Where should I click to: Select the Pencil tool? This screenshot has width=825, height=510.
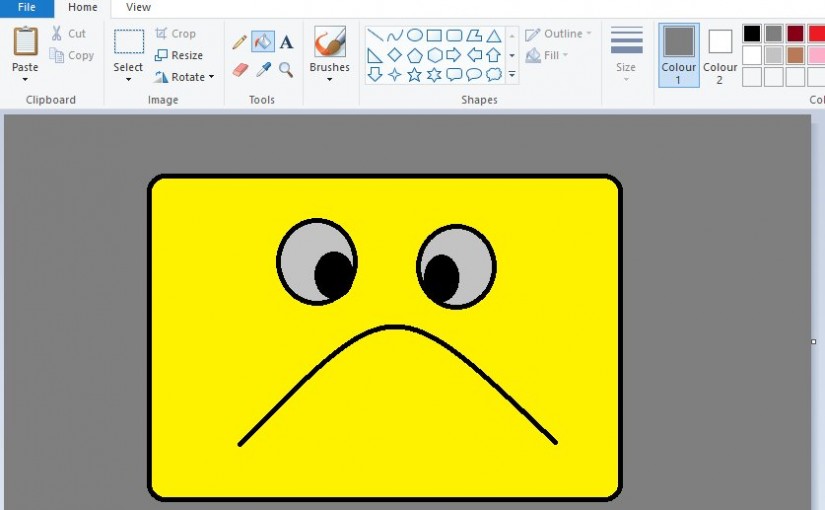coord(240,42)
